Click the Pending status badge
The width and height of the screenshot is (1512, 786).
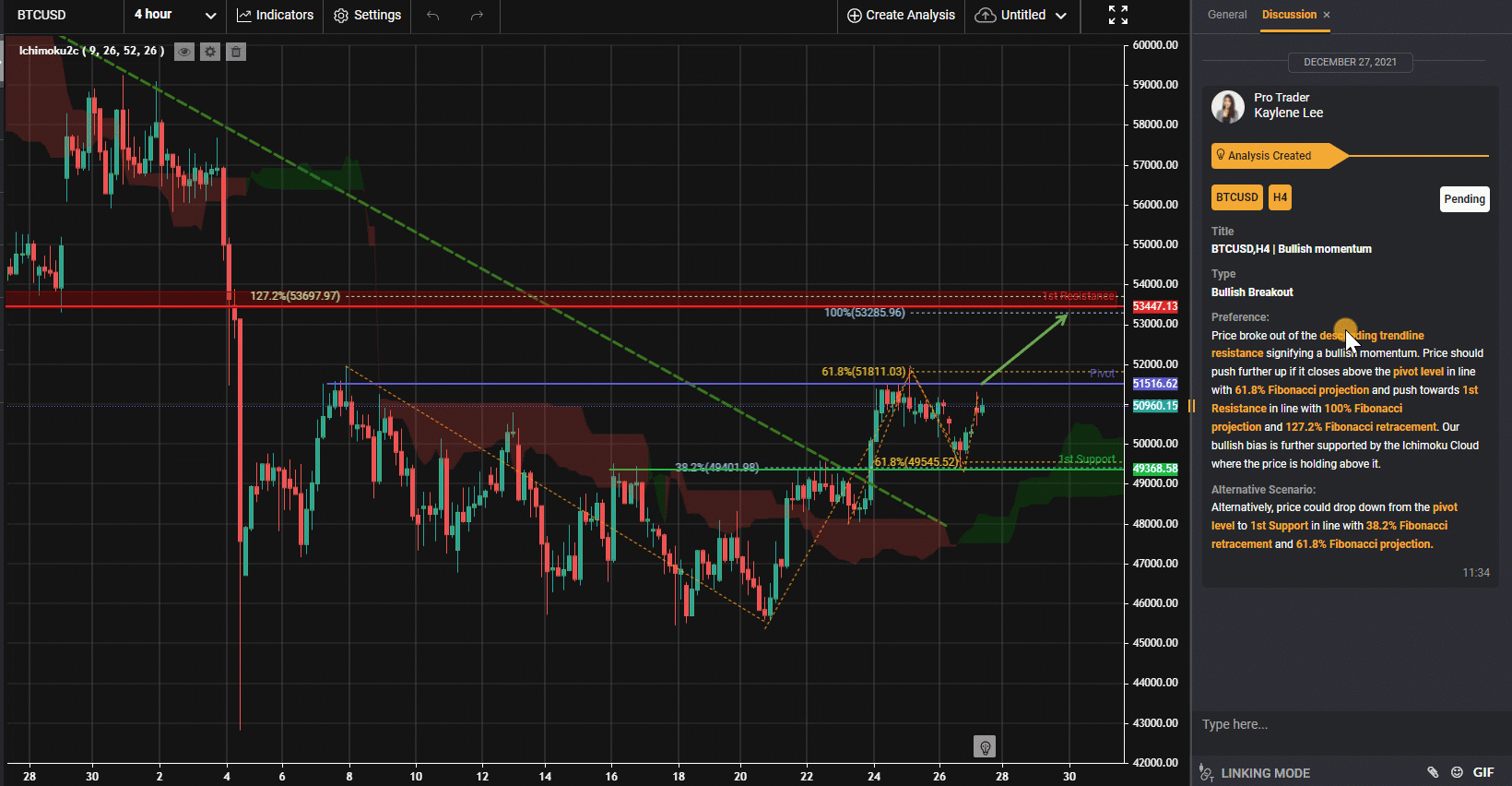[1464, 199]
